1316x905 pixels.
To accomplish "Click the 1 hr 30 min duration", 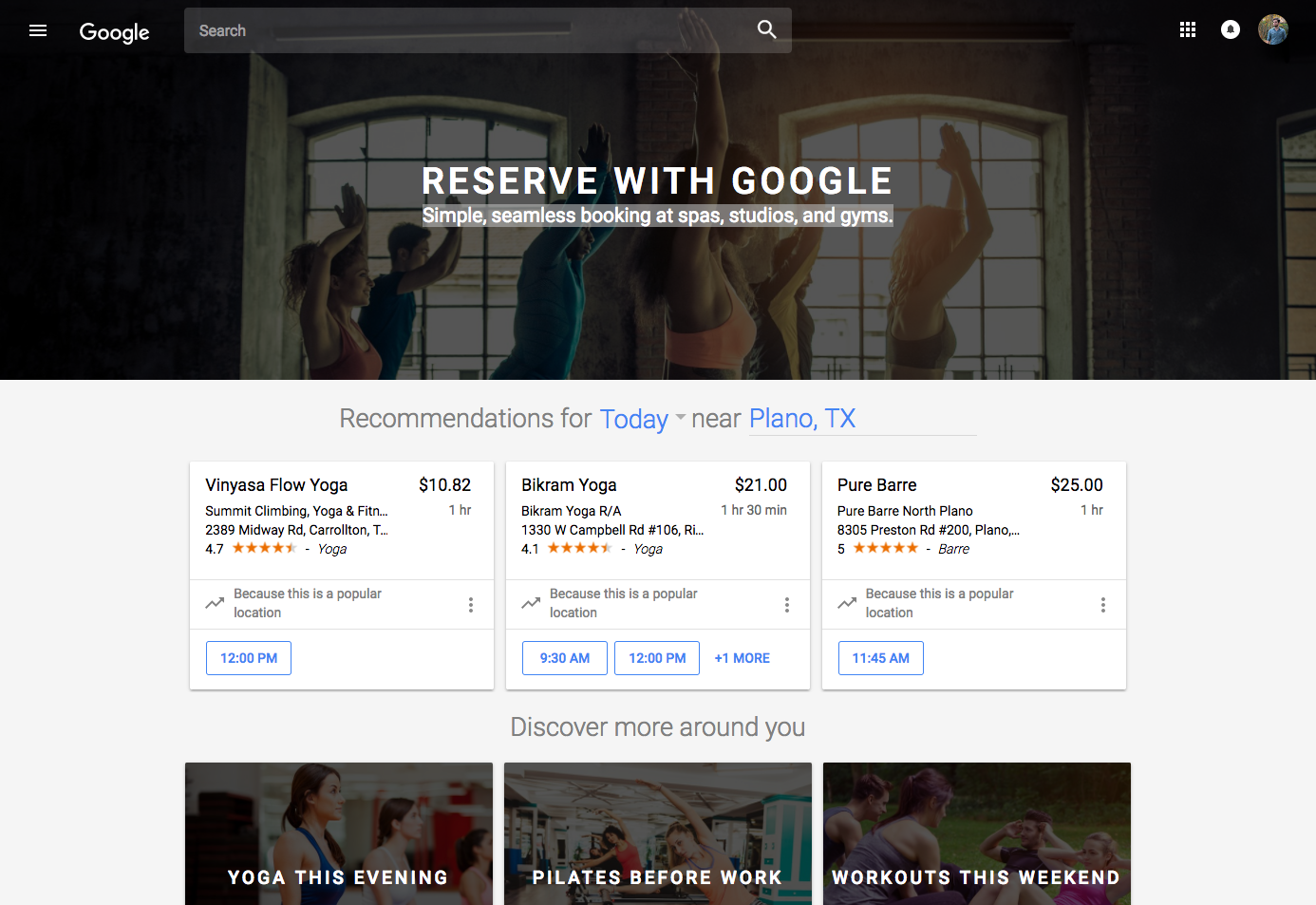I will [754, 510].
